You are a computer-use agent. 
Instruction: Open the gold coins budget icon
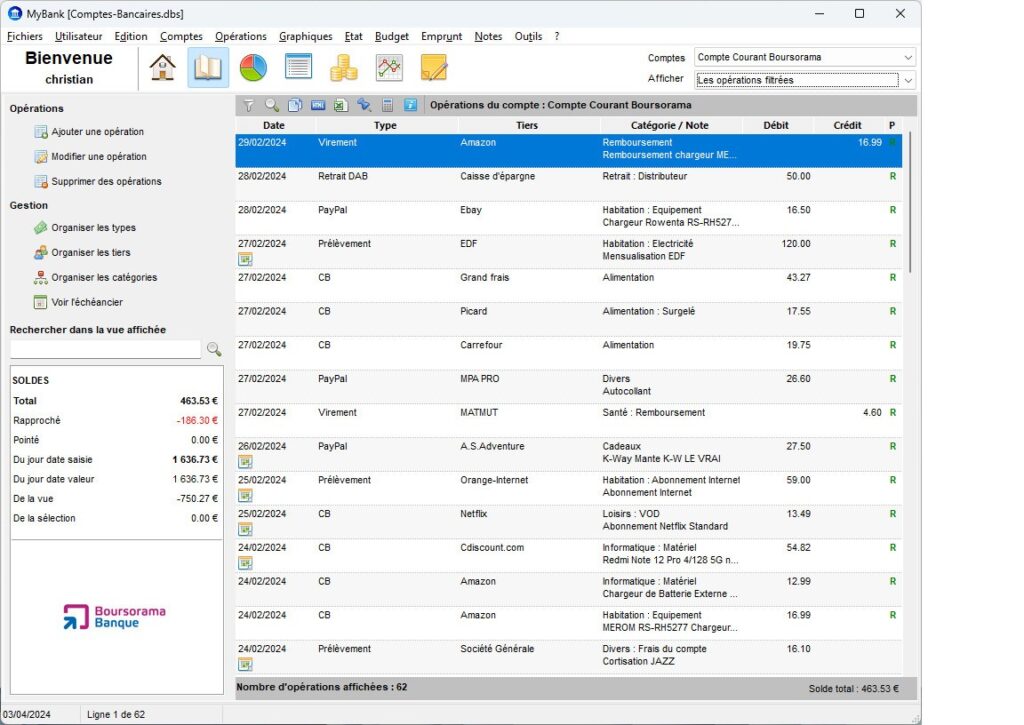click(344, 67)
